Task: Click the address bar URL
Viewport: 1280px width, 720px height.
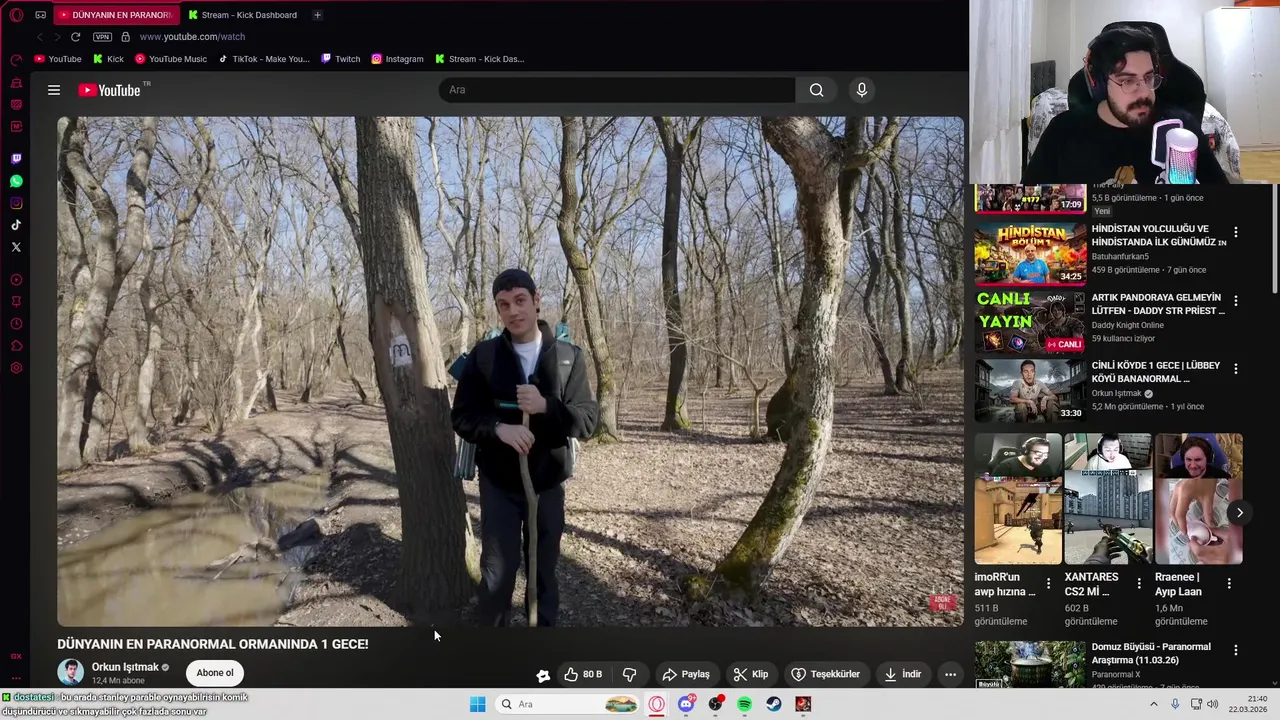Action: coord(192,37)
